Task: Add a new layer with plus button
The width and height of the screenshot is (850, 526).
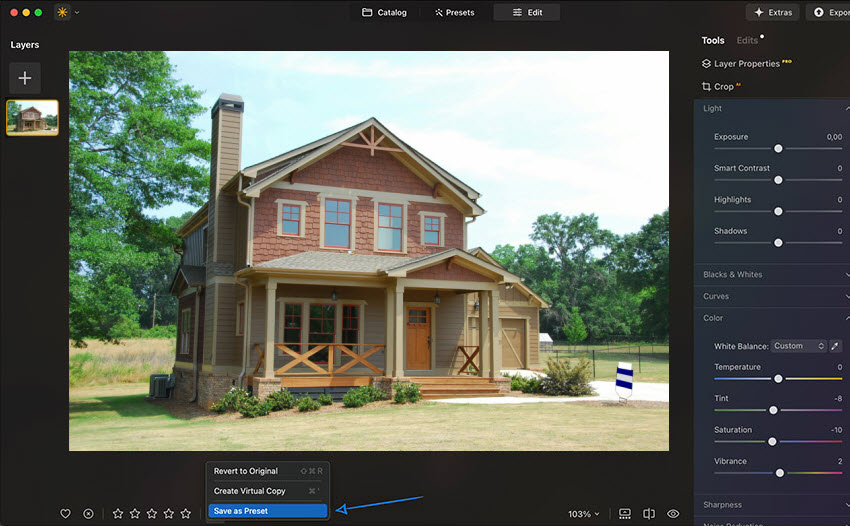Action: (x=24, y=78)
